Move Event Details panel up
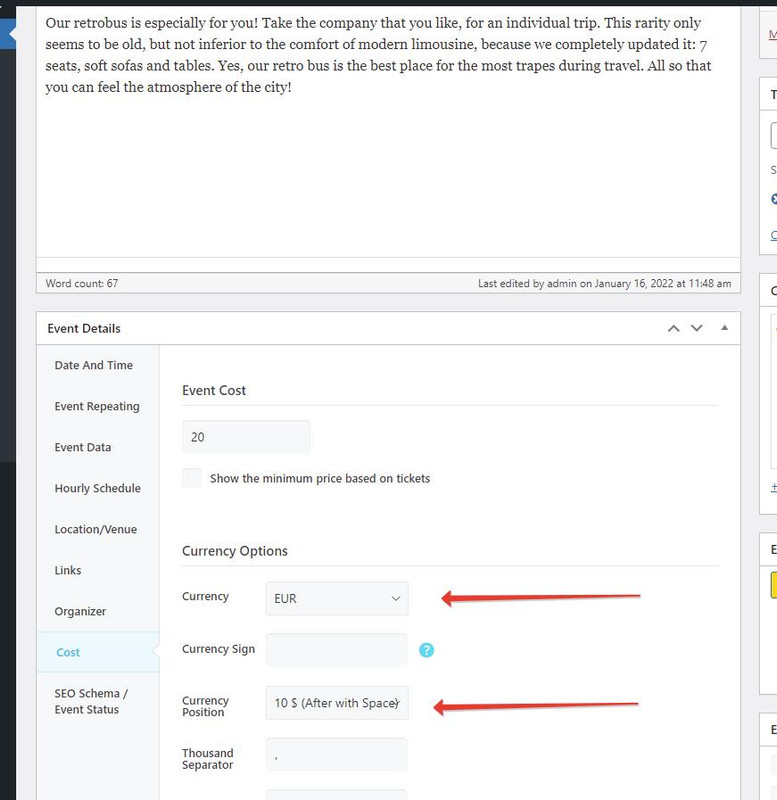Viewport: 777px width, 800px height. 673,328
